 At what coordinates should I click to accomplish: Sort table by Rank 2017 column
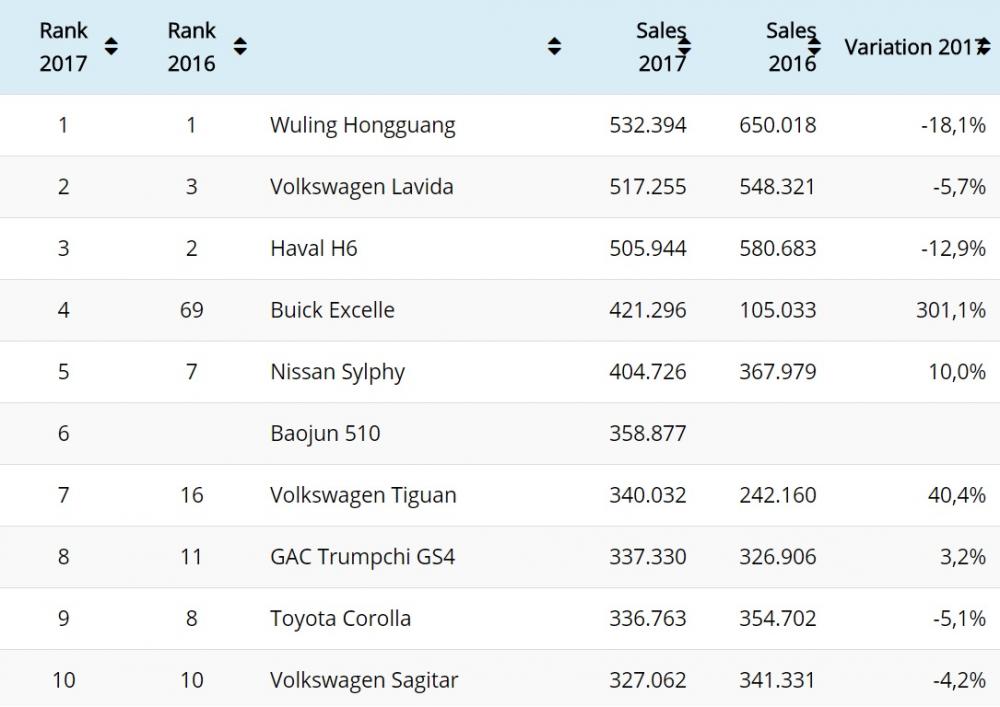tap(111, 46)
